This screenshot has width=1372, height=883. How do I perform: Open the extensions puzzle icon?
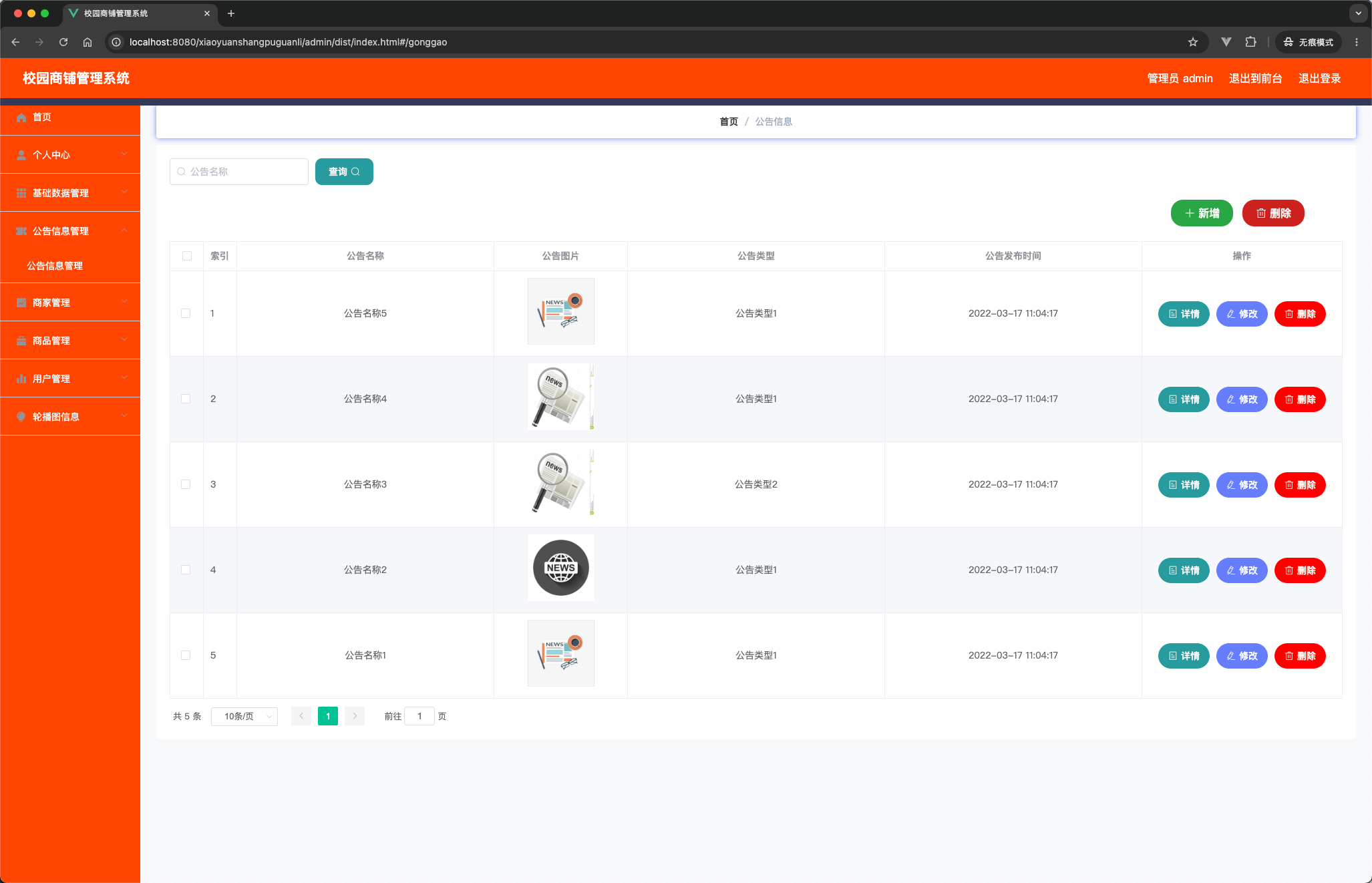point(1250,42)
